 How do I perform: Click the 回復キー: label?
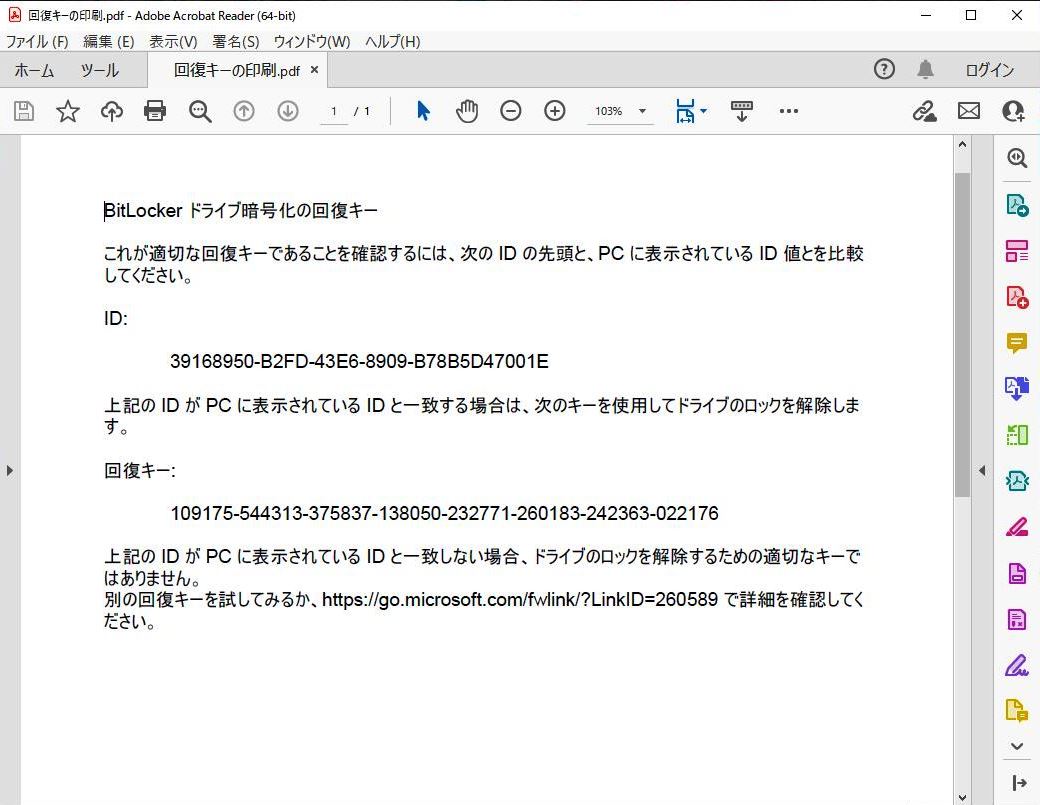click(140, 471)
